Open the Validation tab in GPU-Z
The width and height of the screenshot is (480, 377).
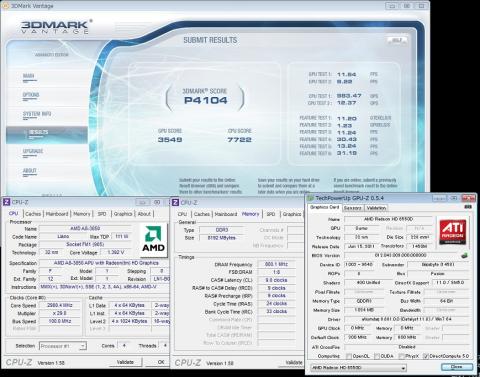coord(376,208)
